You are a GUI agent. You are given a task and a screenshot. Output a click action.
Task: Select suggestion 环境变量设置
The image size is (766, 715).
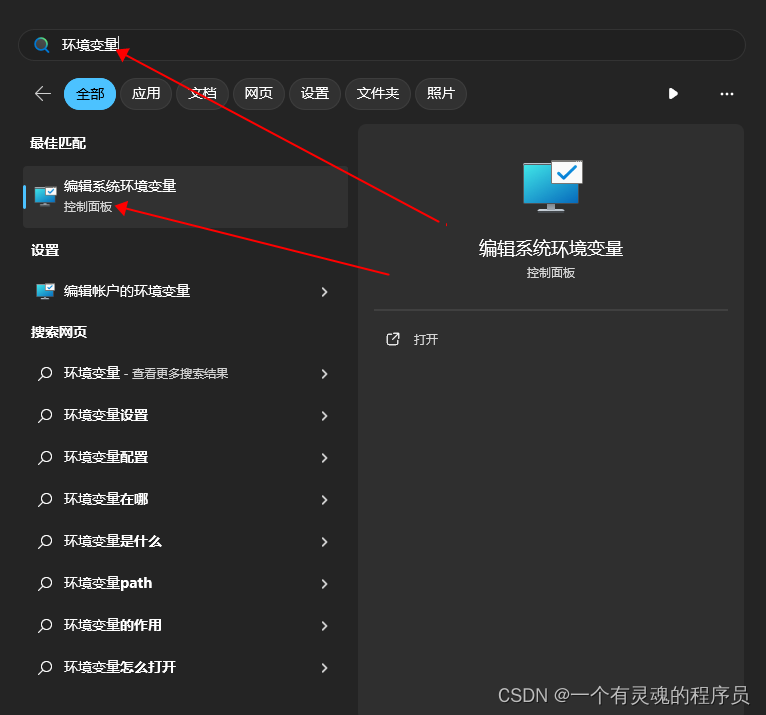[x=186, y=416]
